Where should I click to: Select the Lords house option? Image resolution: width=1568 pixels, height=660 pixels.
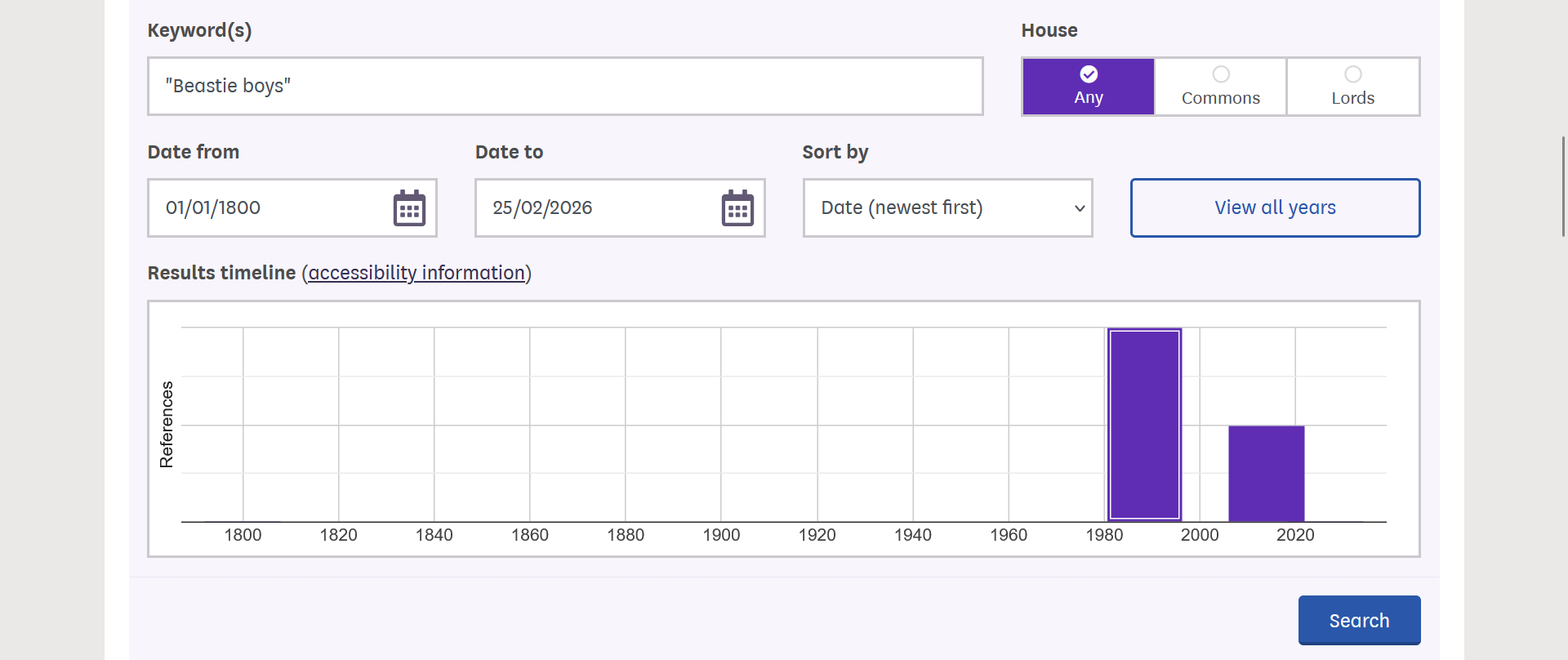click(1352, 87)
